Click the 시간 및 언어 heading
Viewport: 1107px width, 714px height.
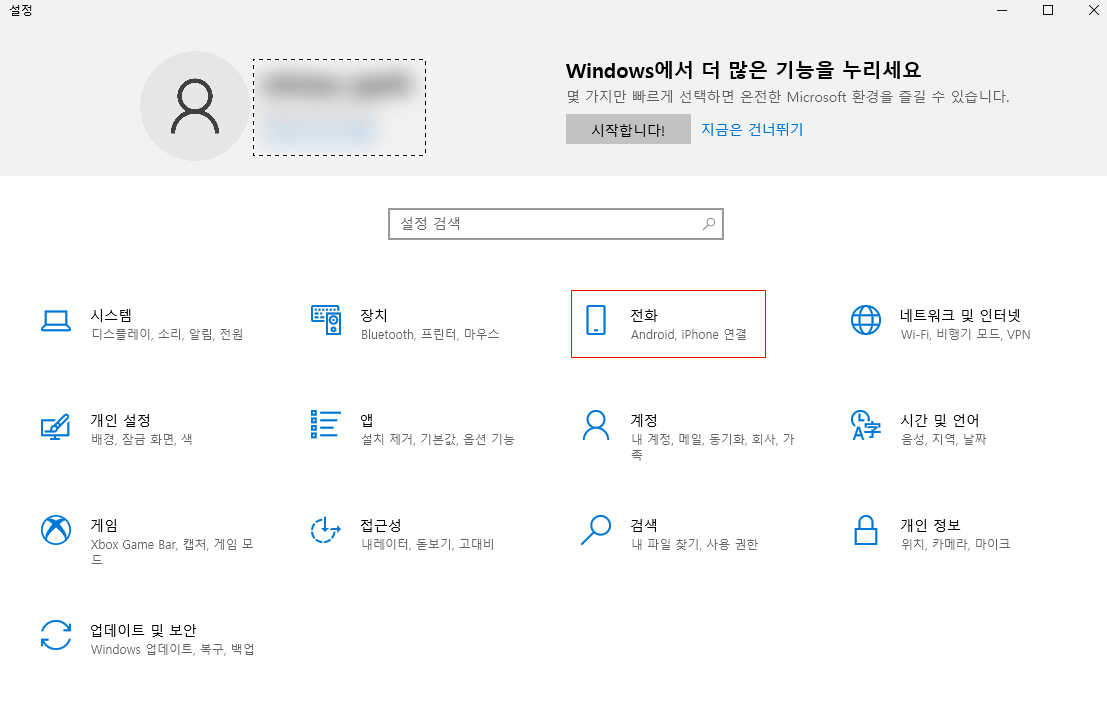point(940,420)
